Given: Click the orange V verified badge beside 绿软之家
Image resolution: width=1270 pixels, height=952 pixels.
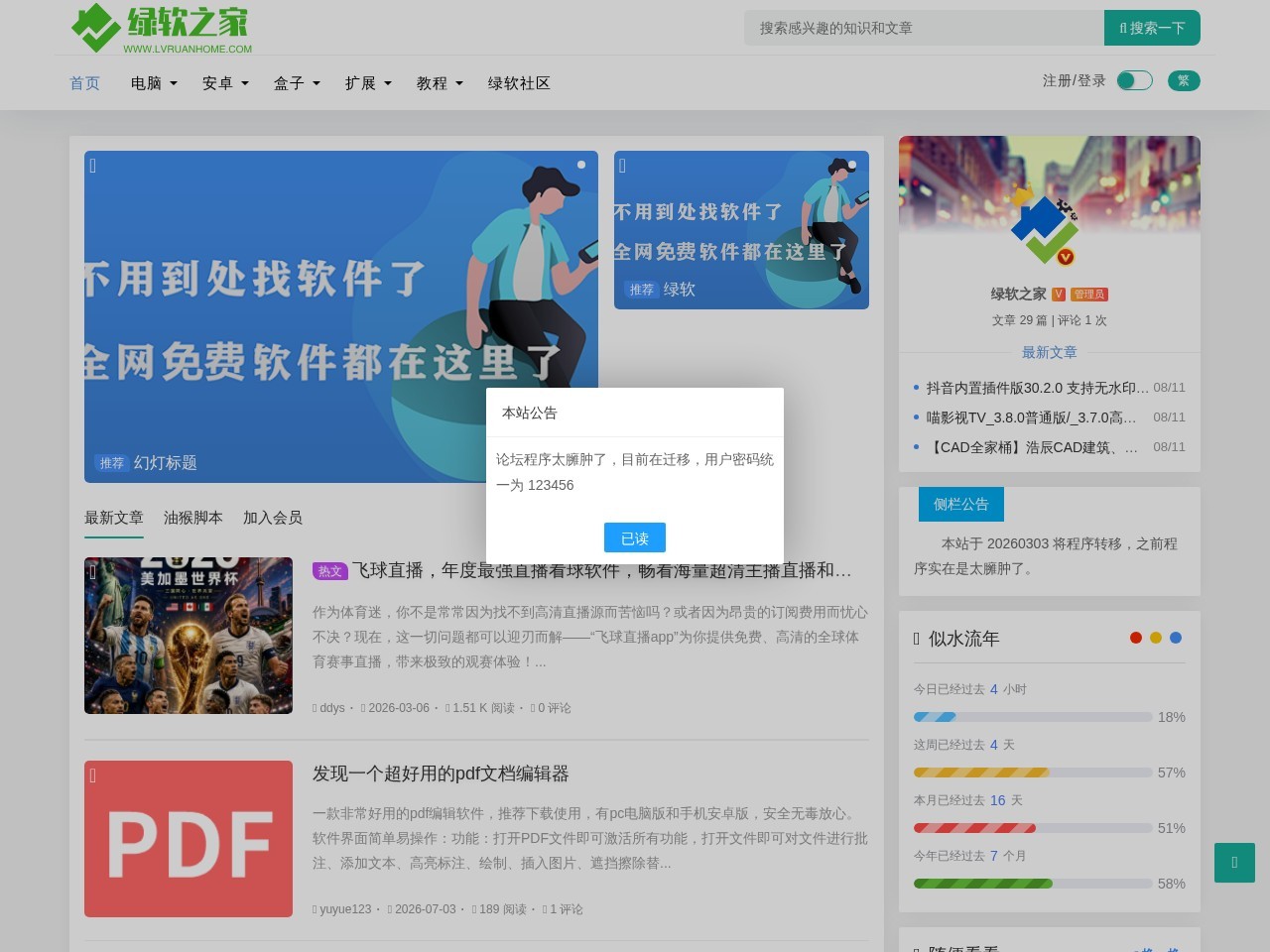Looking at the screenshot, I should click(x=1059, y=294).
